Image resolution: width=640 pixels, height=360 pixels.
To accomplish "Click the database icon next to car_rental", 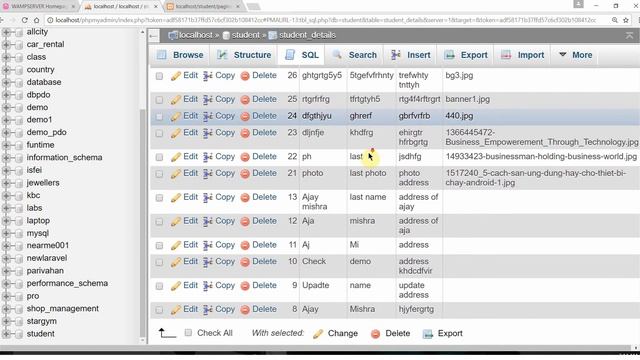I will click(x=19, y=45).
